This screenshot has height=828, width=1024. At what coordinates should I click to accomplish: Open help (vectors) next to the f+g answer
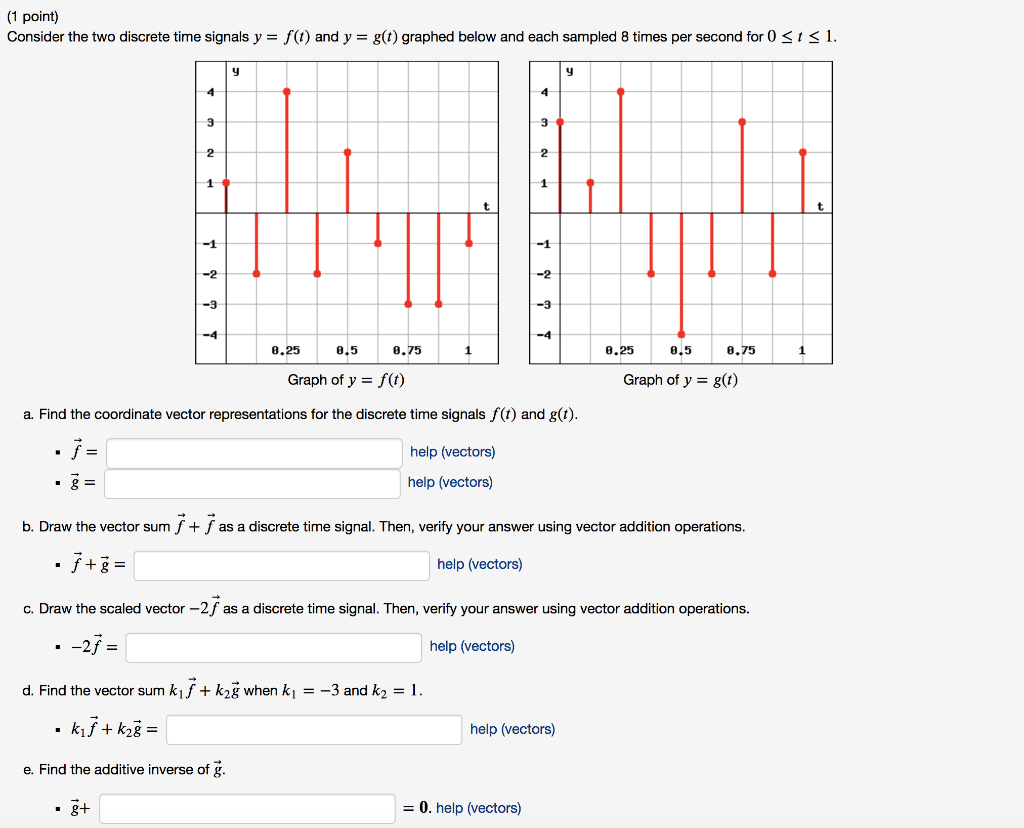478,563
